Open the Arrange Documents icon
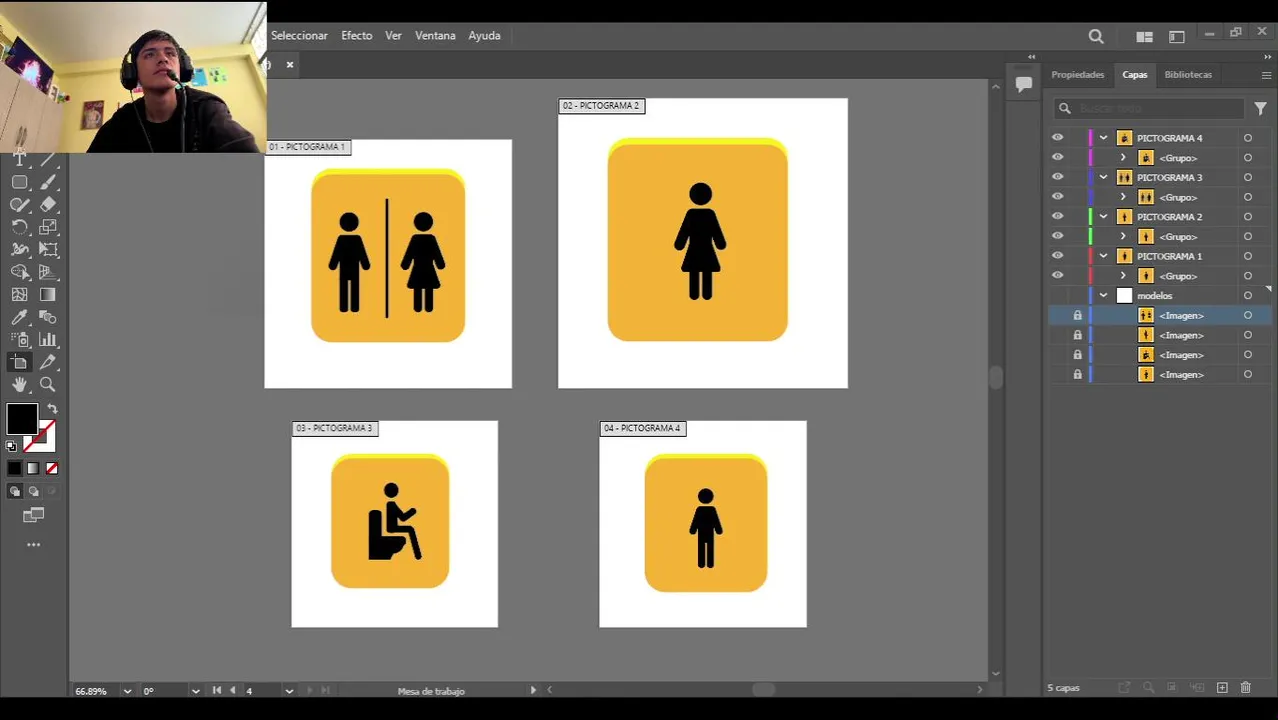Viewport: 1278px width, 720px height. click(1145, 37)
